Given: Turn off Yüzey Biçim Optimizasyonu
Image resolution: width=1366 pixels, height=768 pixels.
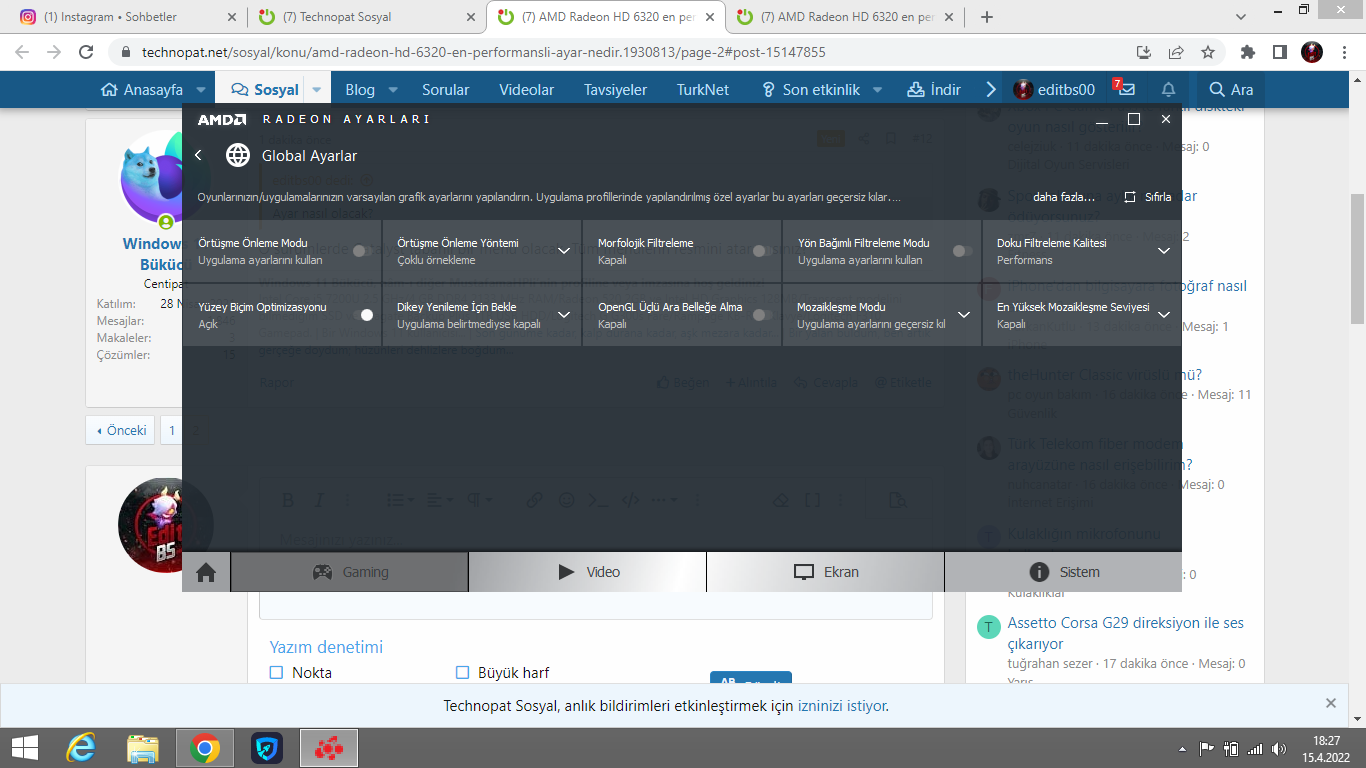Looking at the screenshot, I should click(x=363, y=315).
